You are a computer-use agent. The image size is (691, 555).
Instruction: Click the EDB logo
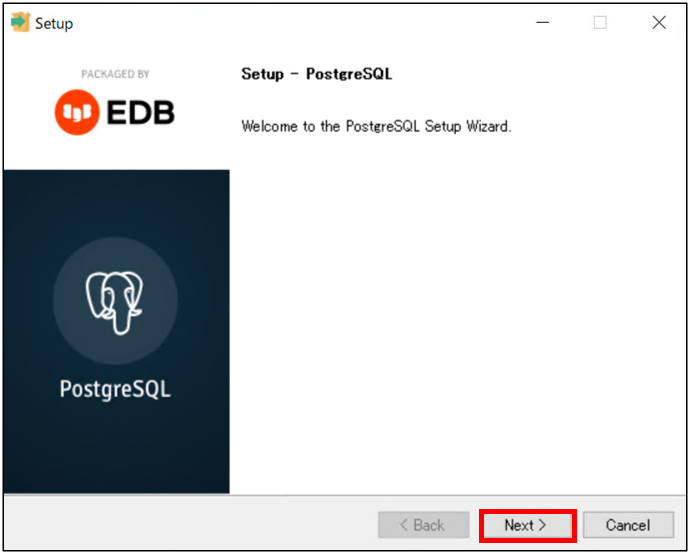click(115, 112)
